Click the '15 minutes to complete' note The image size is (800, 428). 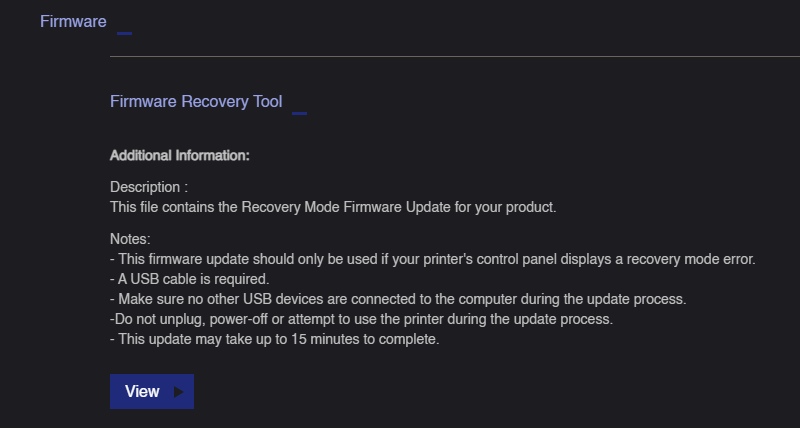274,339
